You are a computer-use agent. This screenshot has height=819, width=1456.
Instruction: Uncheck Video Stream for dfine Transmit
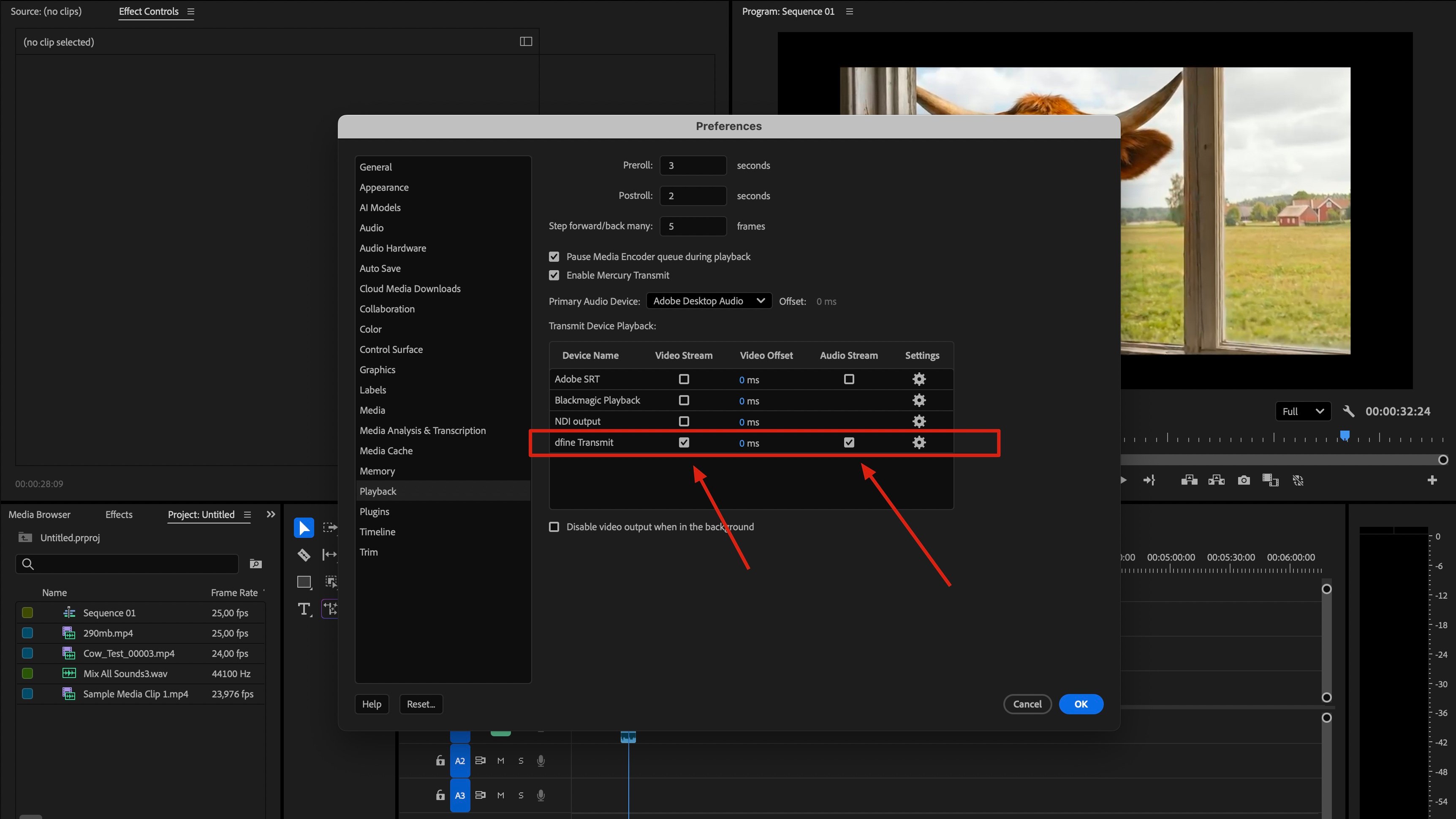click(x=684, y=442)
